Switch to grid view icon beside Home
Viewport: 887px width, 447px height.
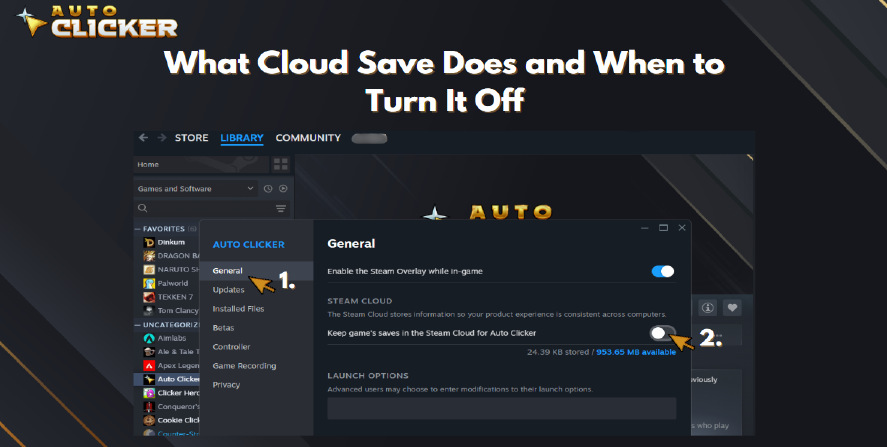point(281,165)
